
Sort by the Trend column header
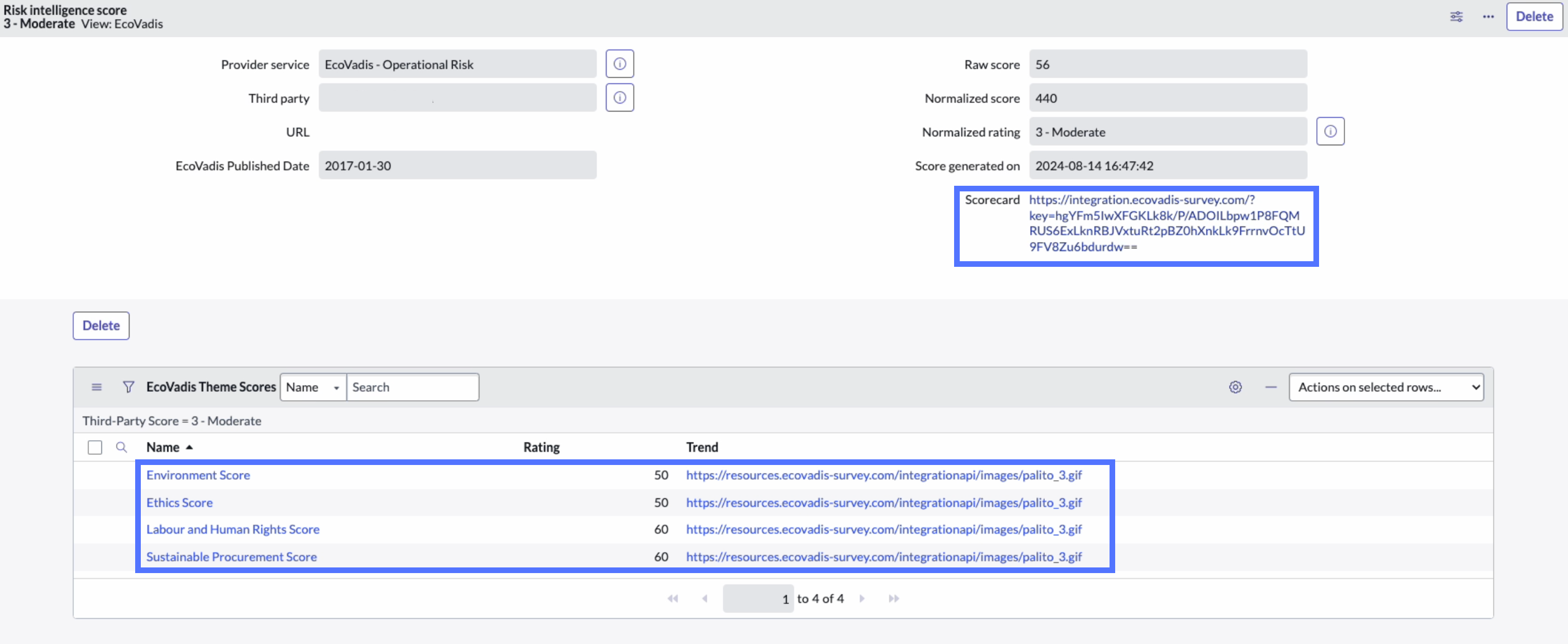coord(702,447)
